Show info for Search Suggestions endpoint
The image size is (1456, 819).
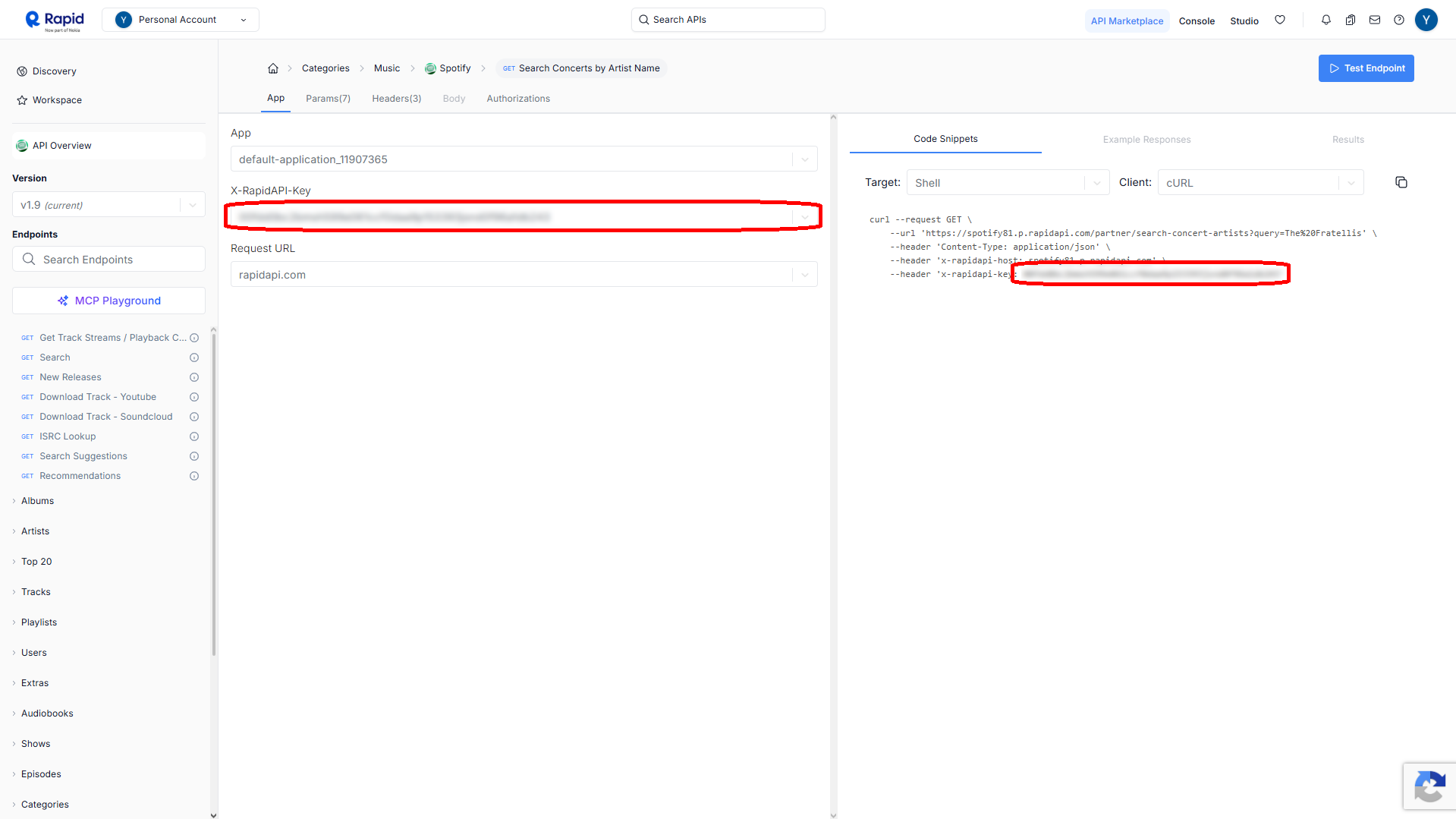[194, 456]
